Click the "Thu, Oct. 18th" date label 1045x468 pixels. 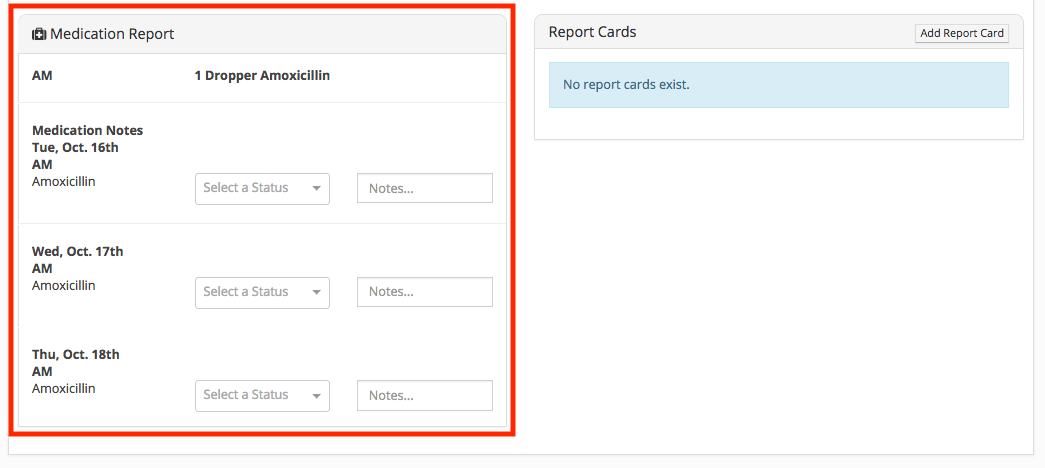tap(76, 354)
